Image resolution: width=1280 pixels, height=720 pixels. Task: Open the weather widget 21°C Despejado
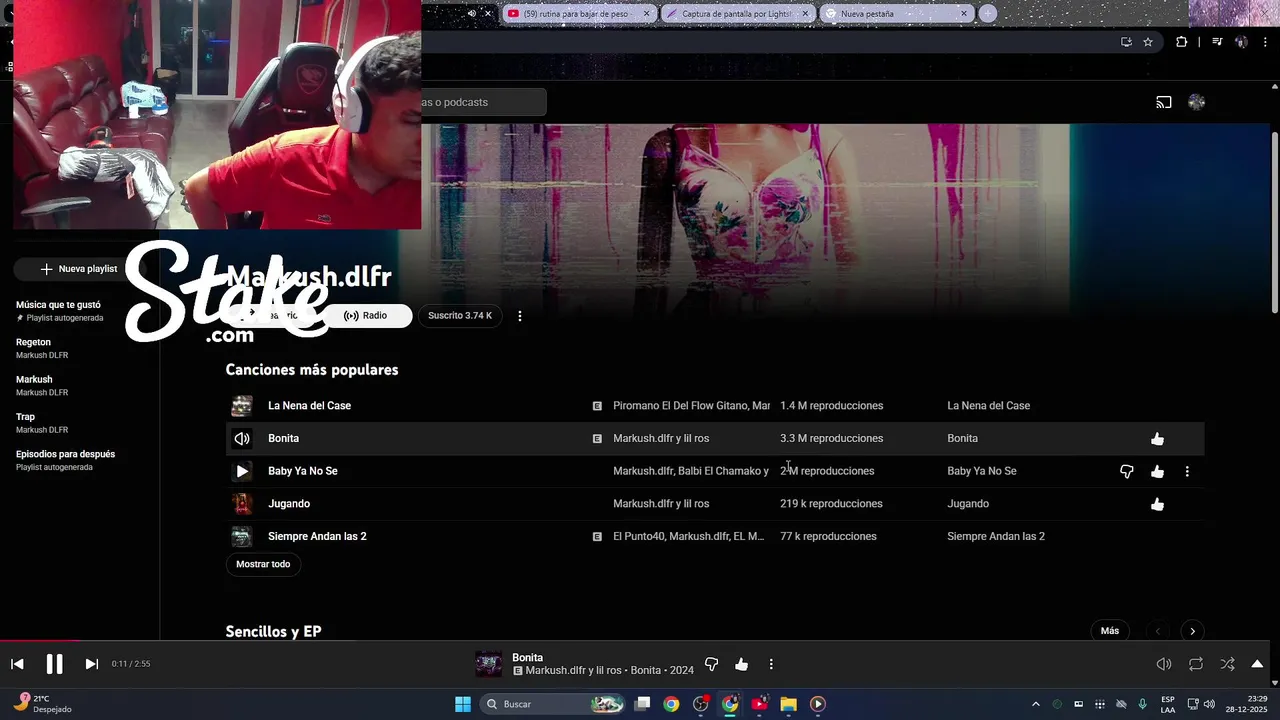[x=42, y=704]
